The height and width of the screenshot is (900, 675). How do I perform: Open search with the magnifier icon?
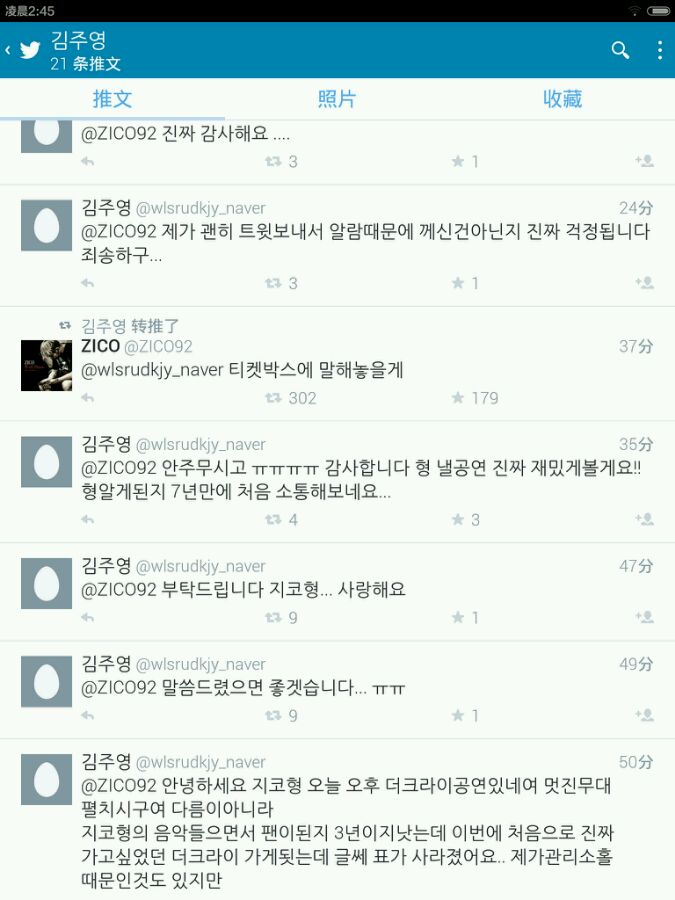(x=620, y=51)
